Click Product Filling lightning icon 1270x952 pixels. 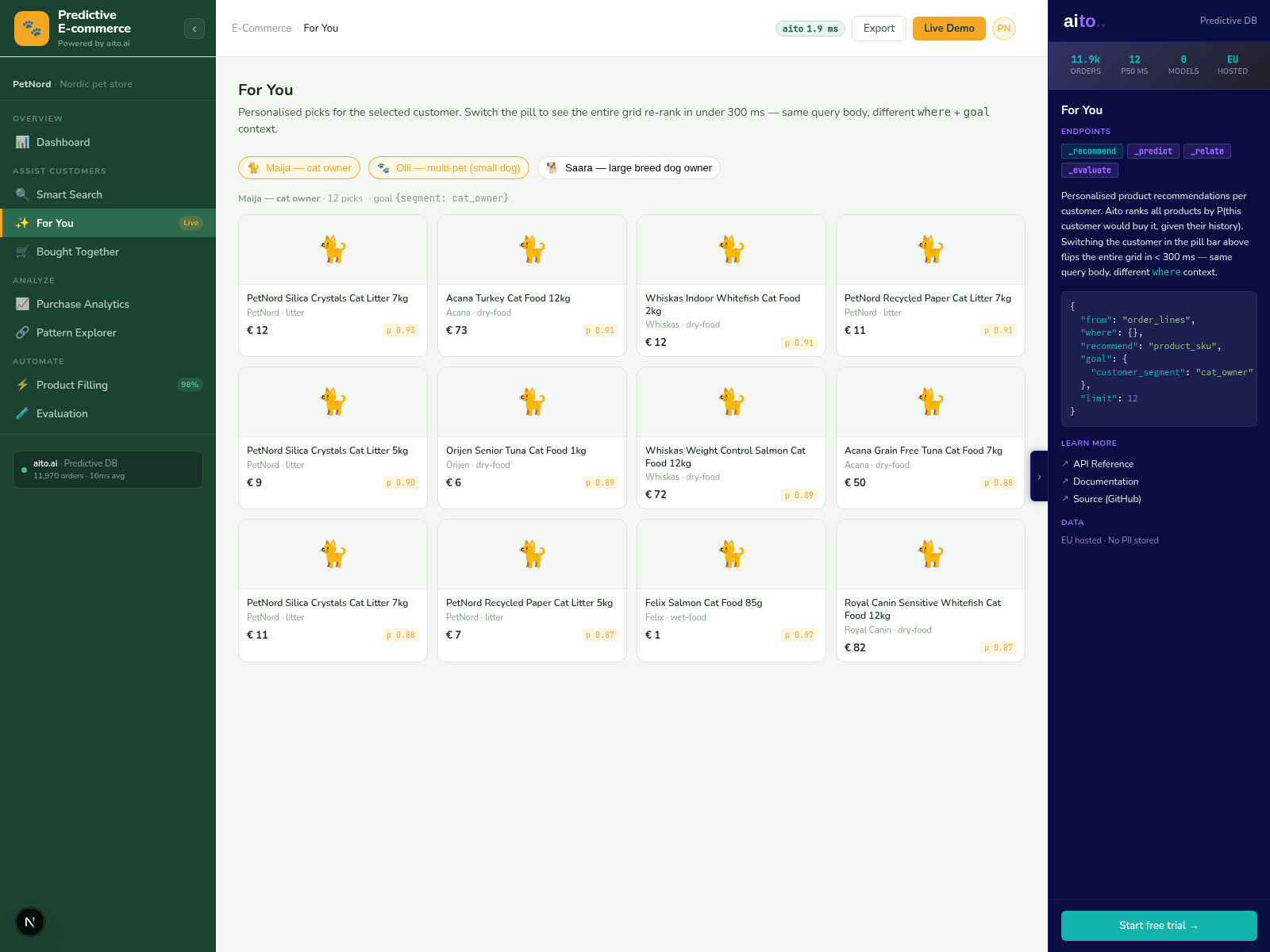point(22,385)
